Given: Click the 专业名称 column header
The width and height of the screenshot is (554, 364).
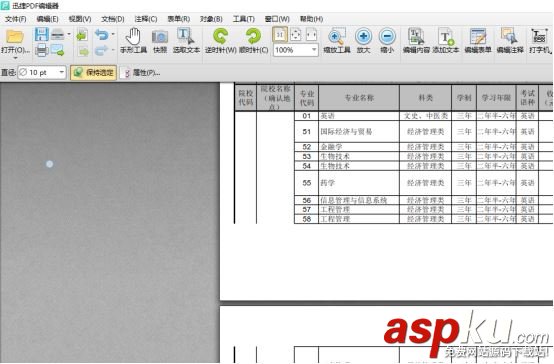Looking at the screenshot, I should tap(359, 98).
